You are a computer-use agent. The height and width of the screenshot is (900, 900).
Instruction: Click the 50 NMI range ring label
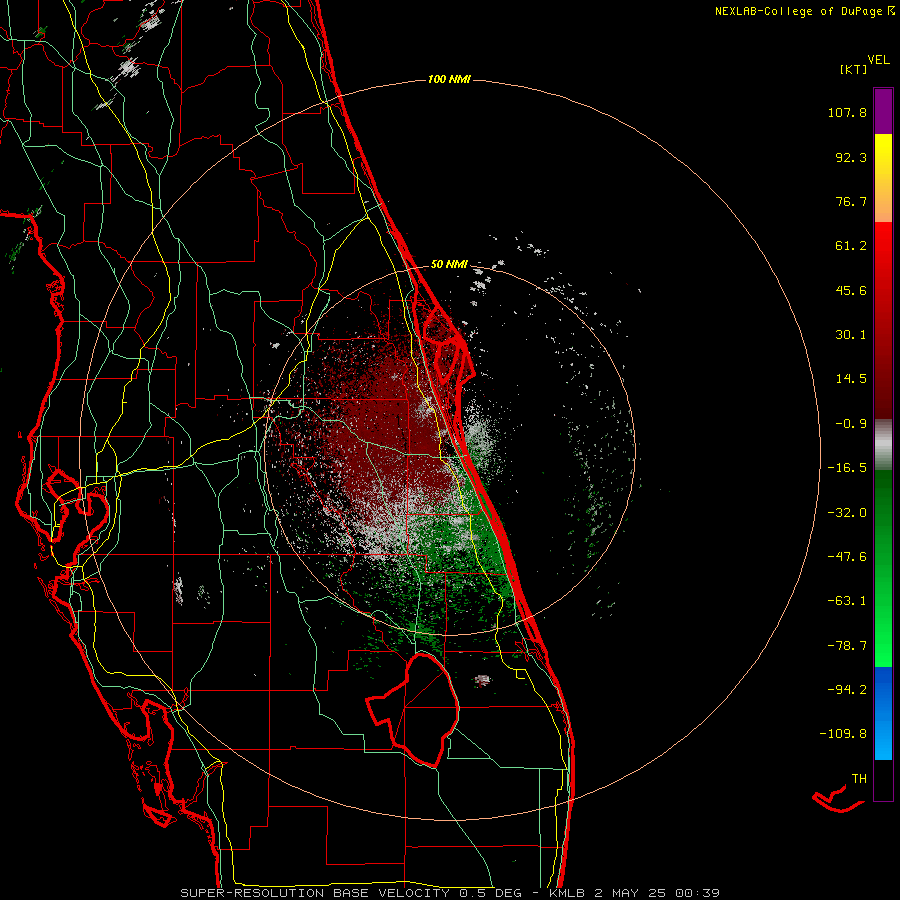click(449, 264)
